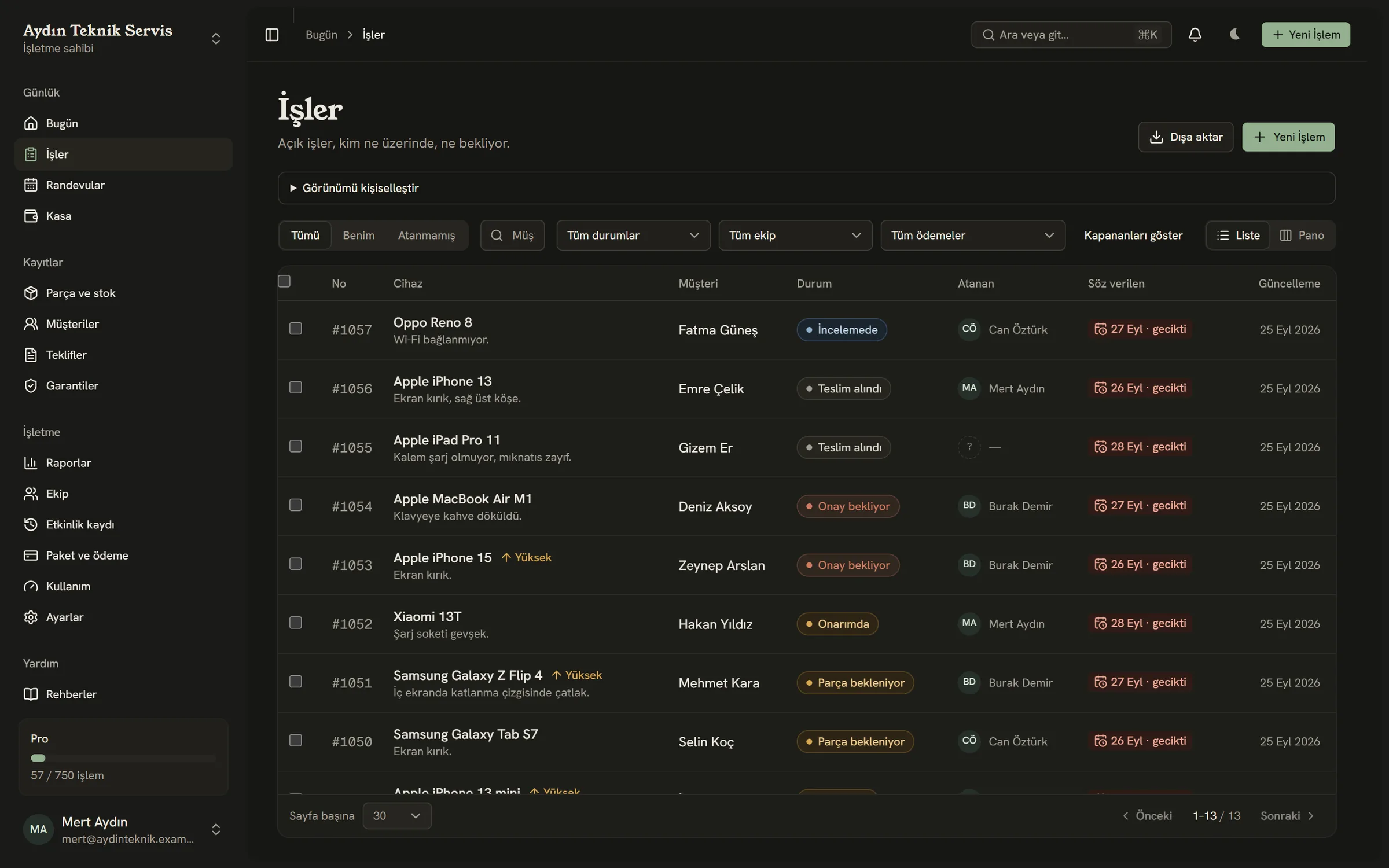Open the Mert Aydın account menu
The width and height of the screenshot is (1389, 868).
123,830
